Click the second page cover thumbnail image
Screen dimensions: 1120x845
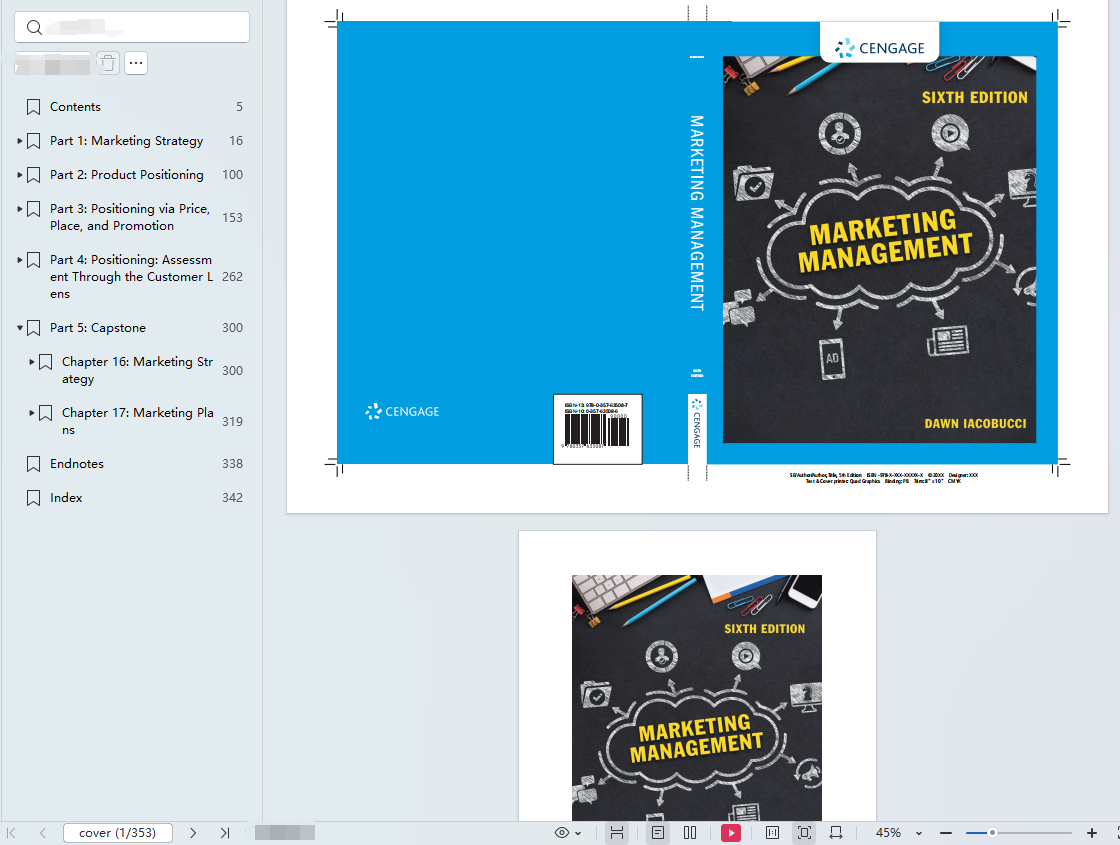(696, 698)
